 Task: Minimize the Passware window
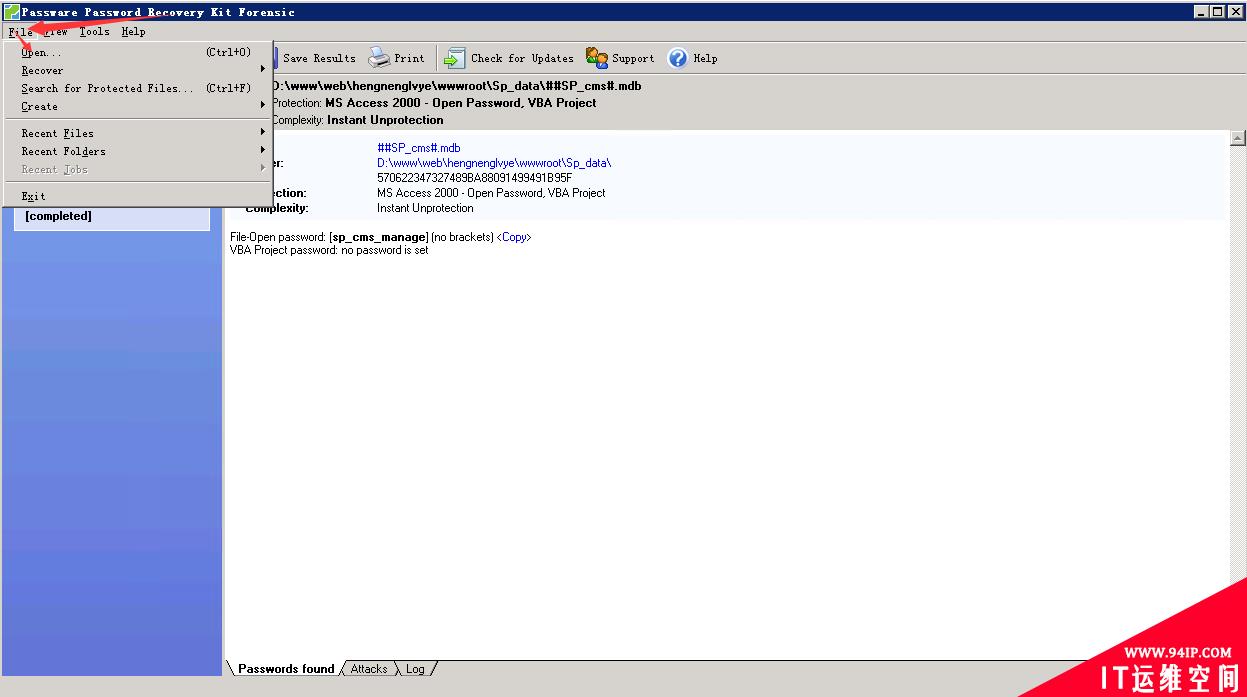click(1201, 12)
